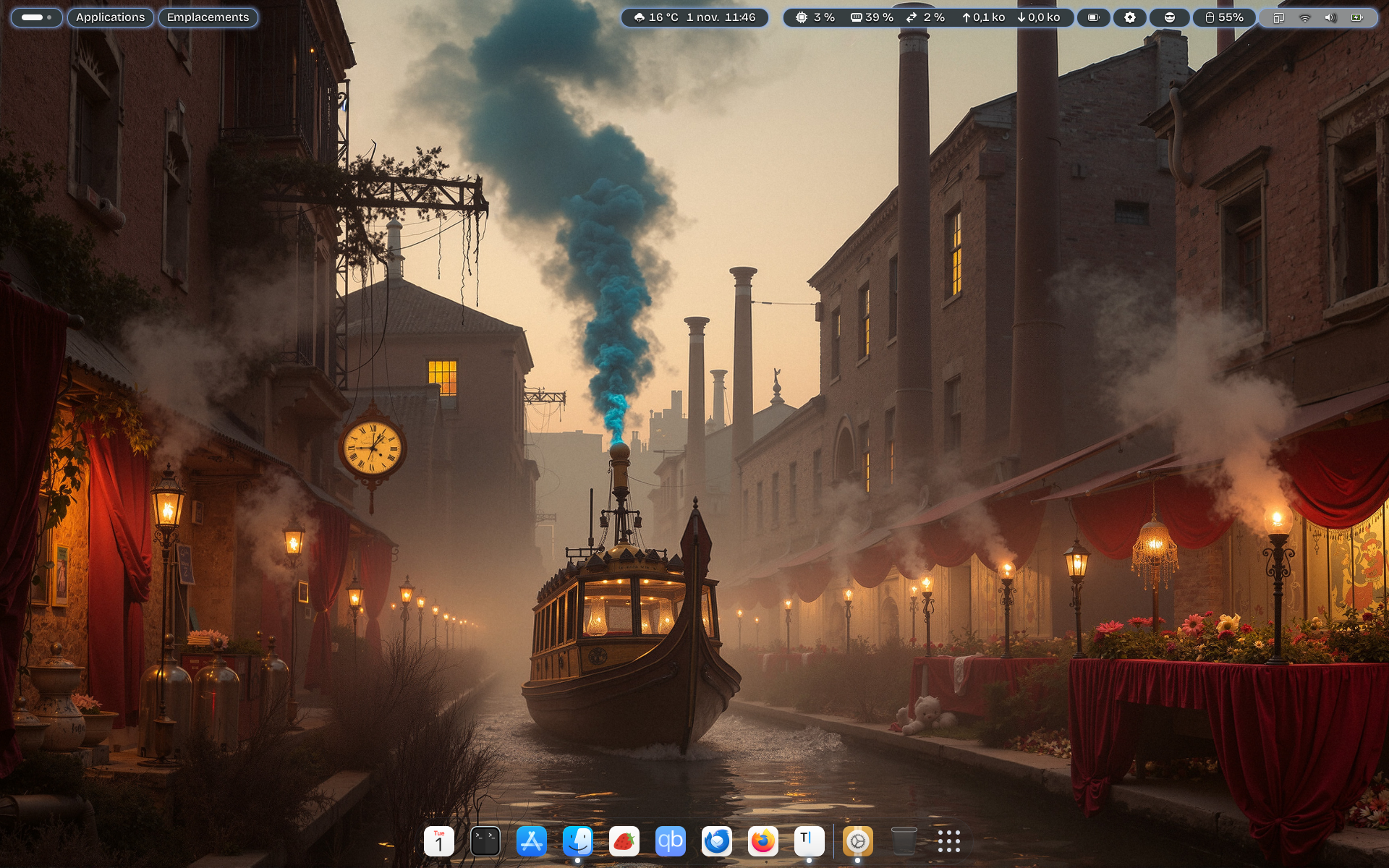Open the Emplacements menu
This screenshot has height=868, width=1389.
point(208,17)
